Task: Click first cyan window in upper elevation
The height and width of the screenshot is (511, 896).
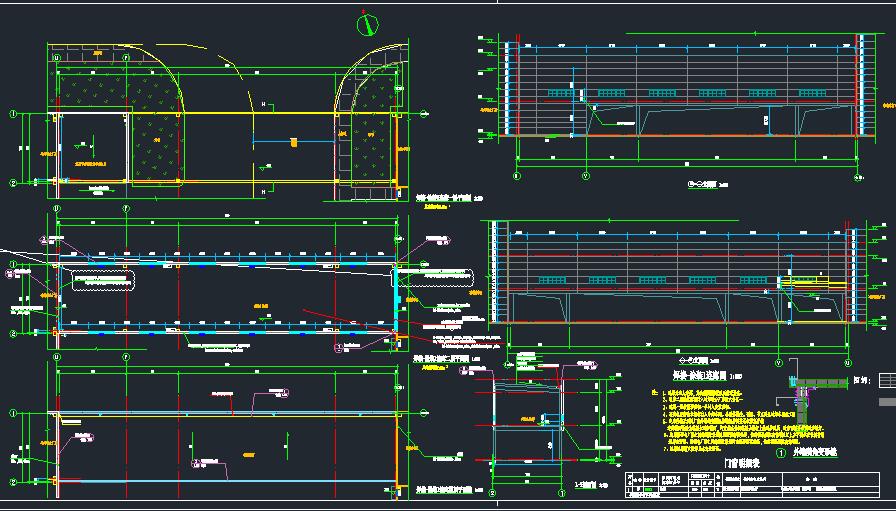Action: [x=560, y=94]
